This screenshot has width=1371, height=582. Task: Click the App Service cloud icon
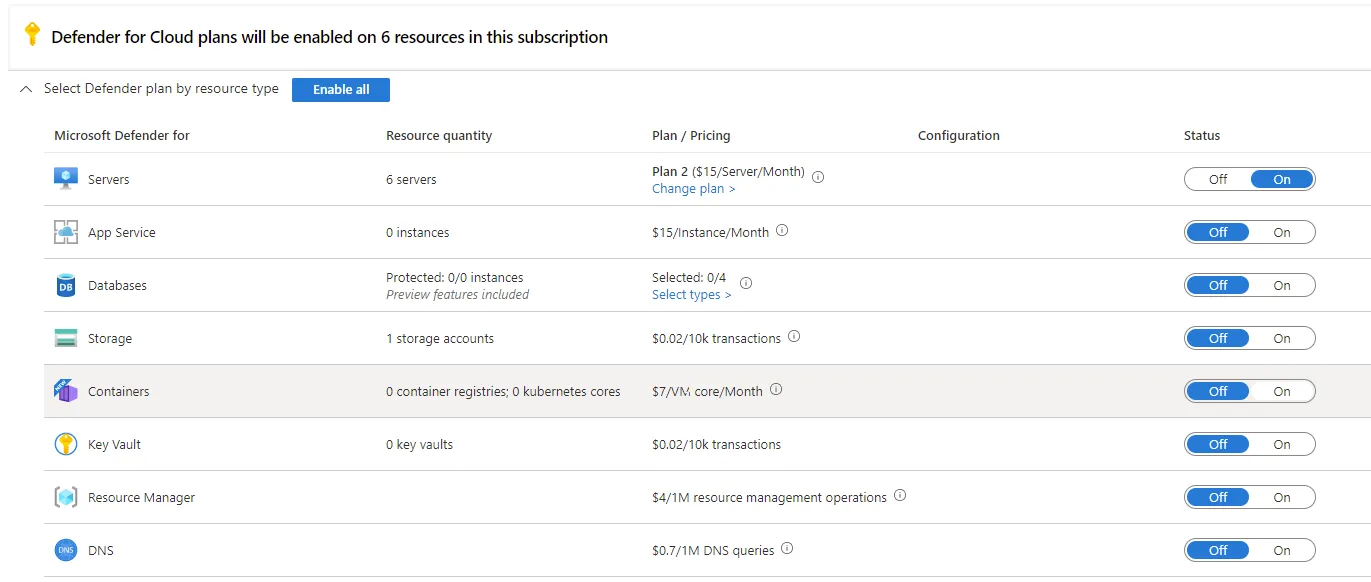(65, 232)
